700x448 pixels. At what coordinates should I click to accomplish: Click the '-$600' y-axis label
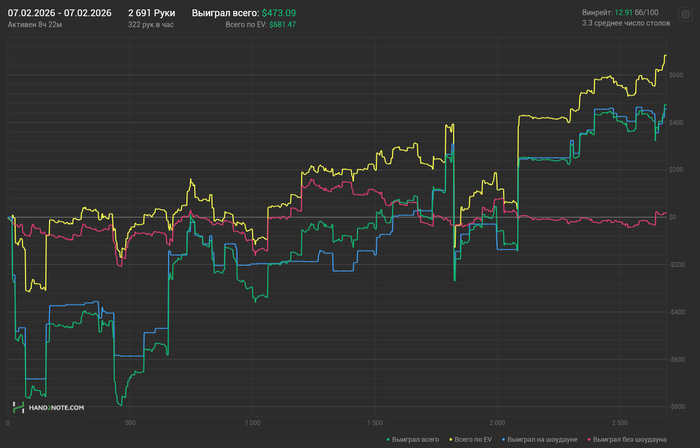676,359
